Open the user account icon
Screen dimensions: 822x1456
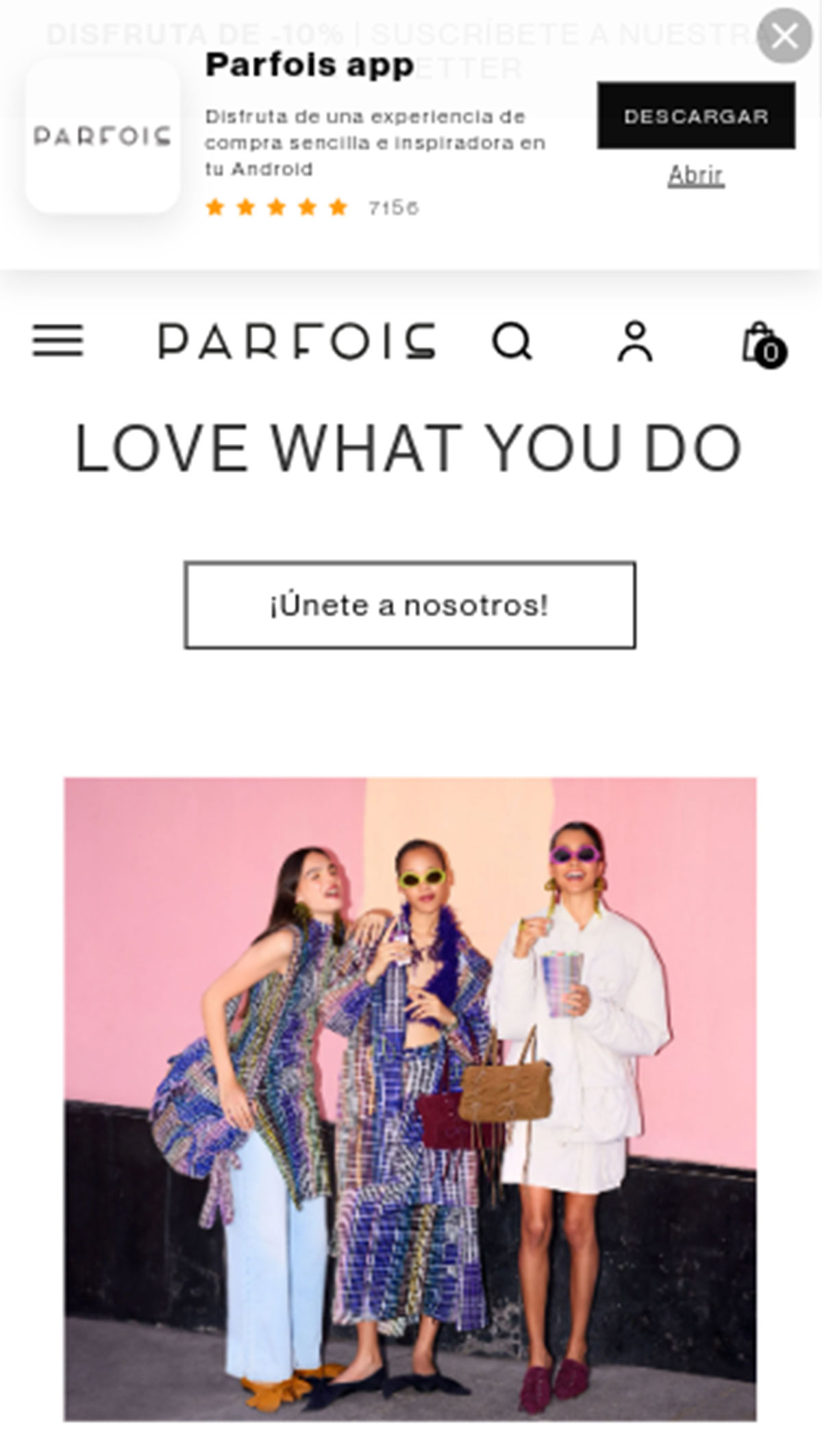coord(635,341)
